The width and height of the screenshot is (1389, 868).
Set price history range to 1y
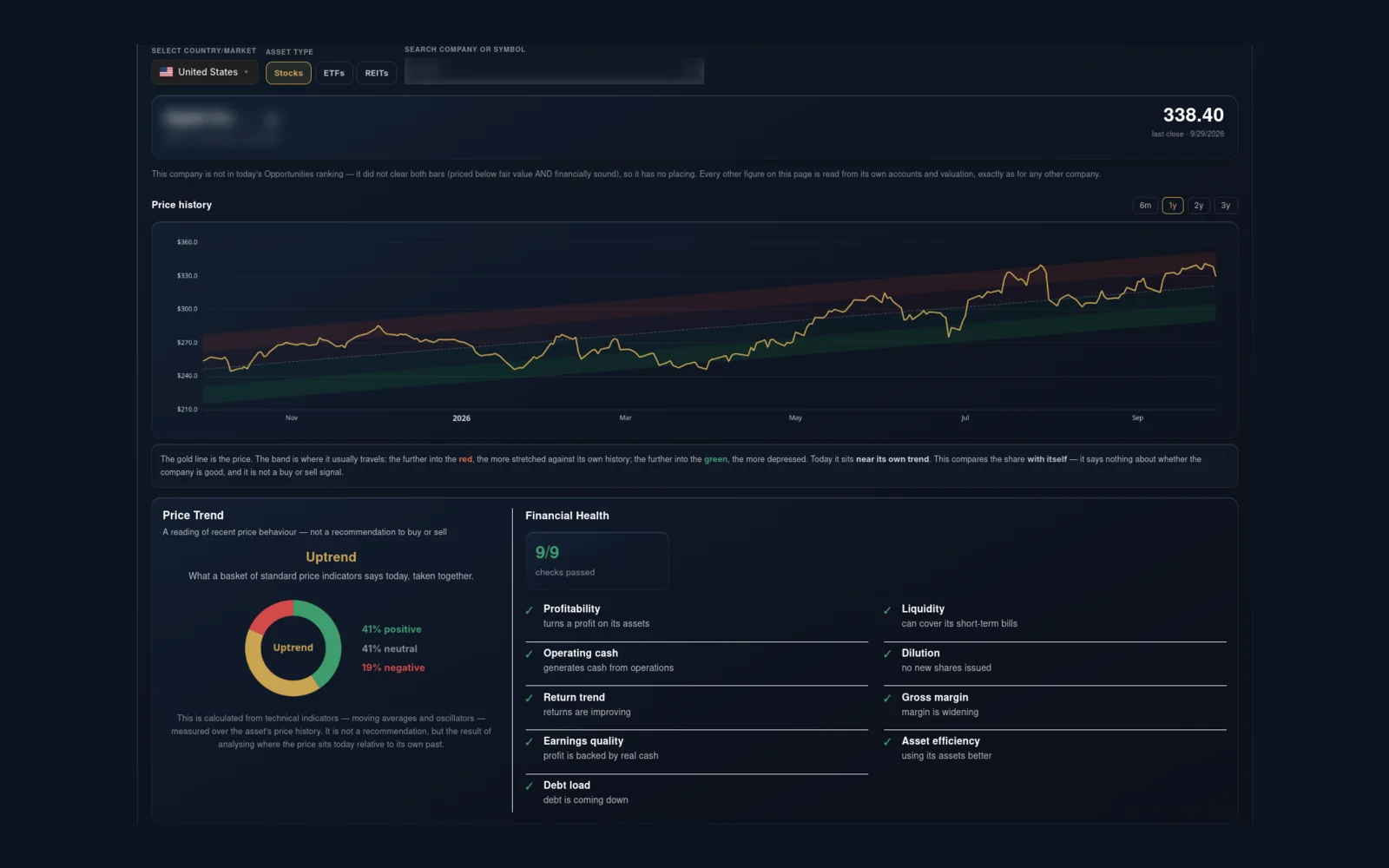(1173, 206)
